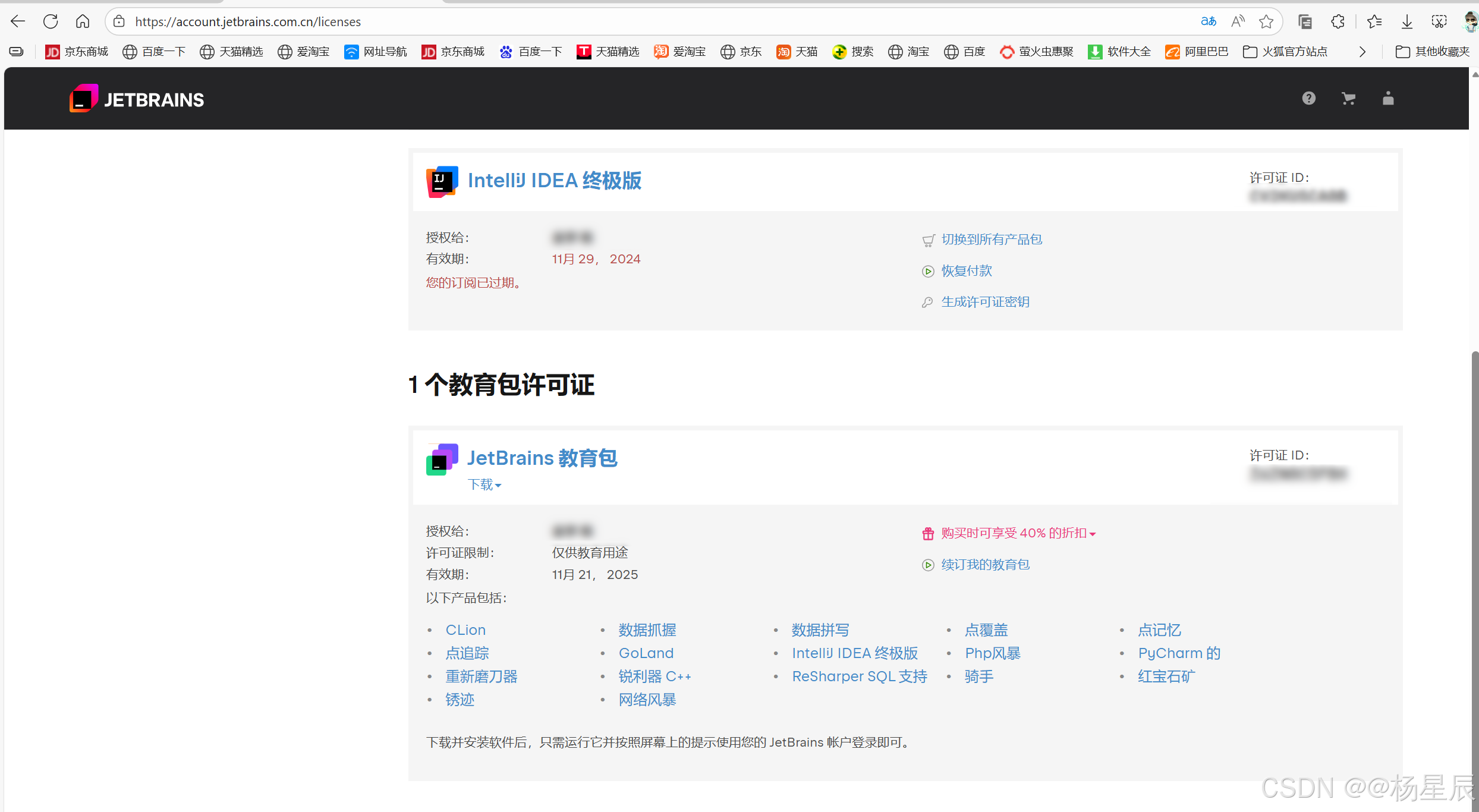Open browser extensions puzzle icon
This screenshot has width=1479, height=812.
coord(1338,22)
